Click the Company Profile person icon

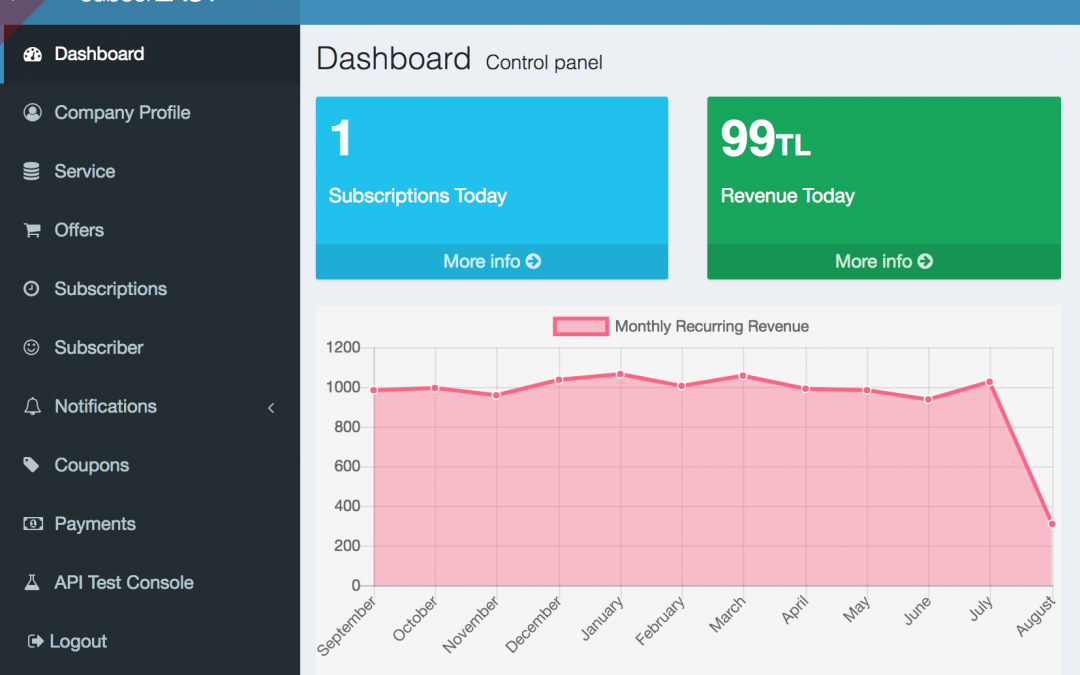tap(33, 112)
